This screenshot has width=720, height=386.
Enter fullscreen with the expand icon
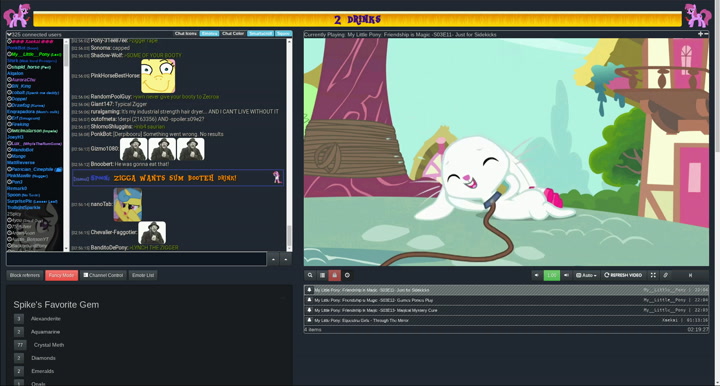pos(653,275)
